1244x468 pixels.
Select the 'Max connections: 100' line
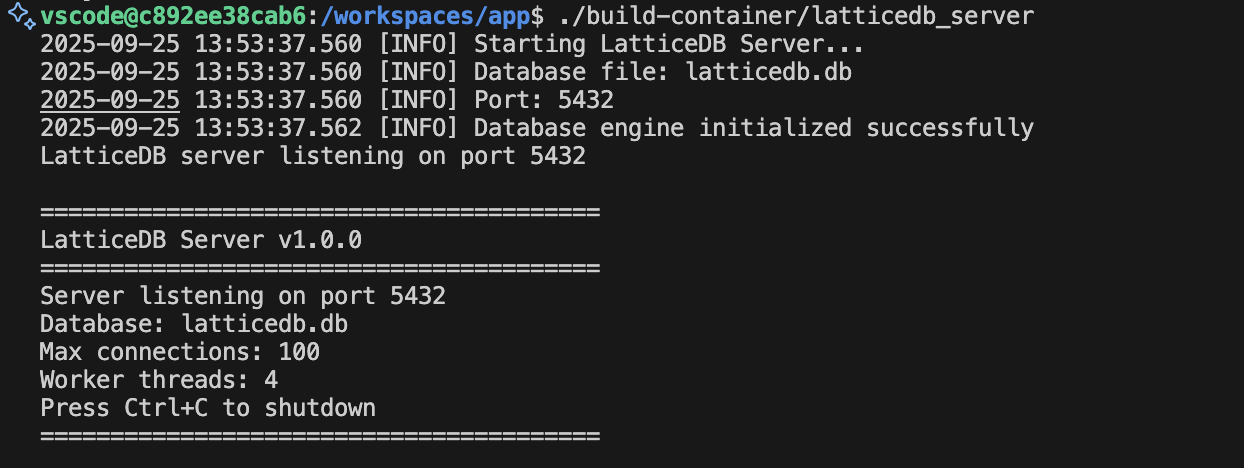(x=180, y=352)
